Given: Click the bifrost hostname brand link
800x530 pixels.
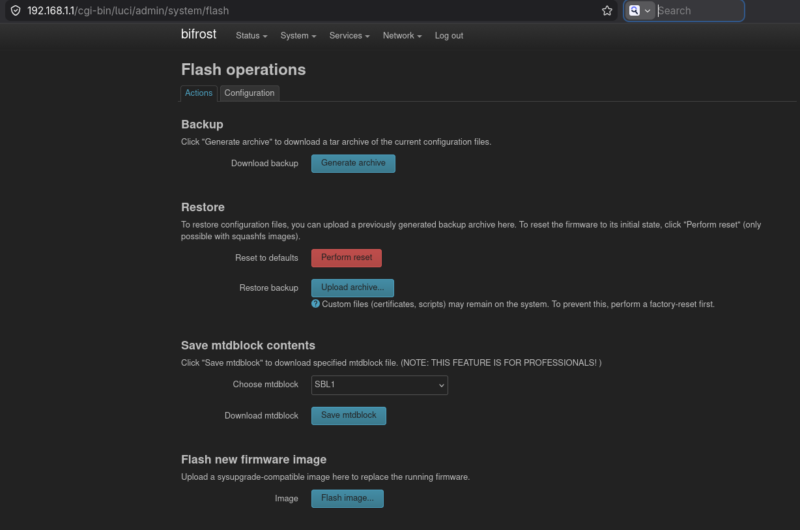Looking at the screenshot, I should coord(198,34).
